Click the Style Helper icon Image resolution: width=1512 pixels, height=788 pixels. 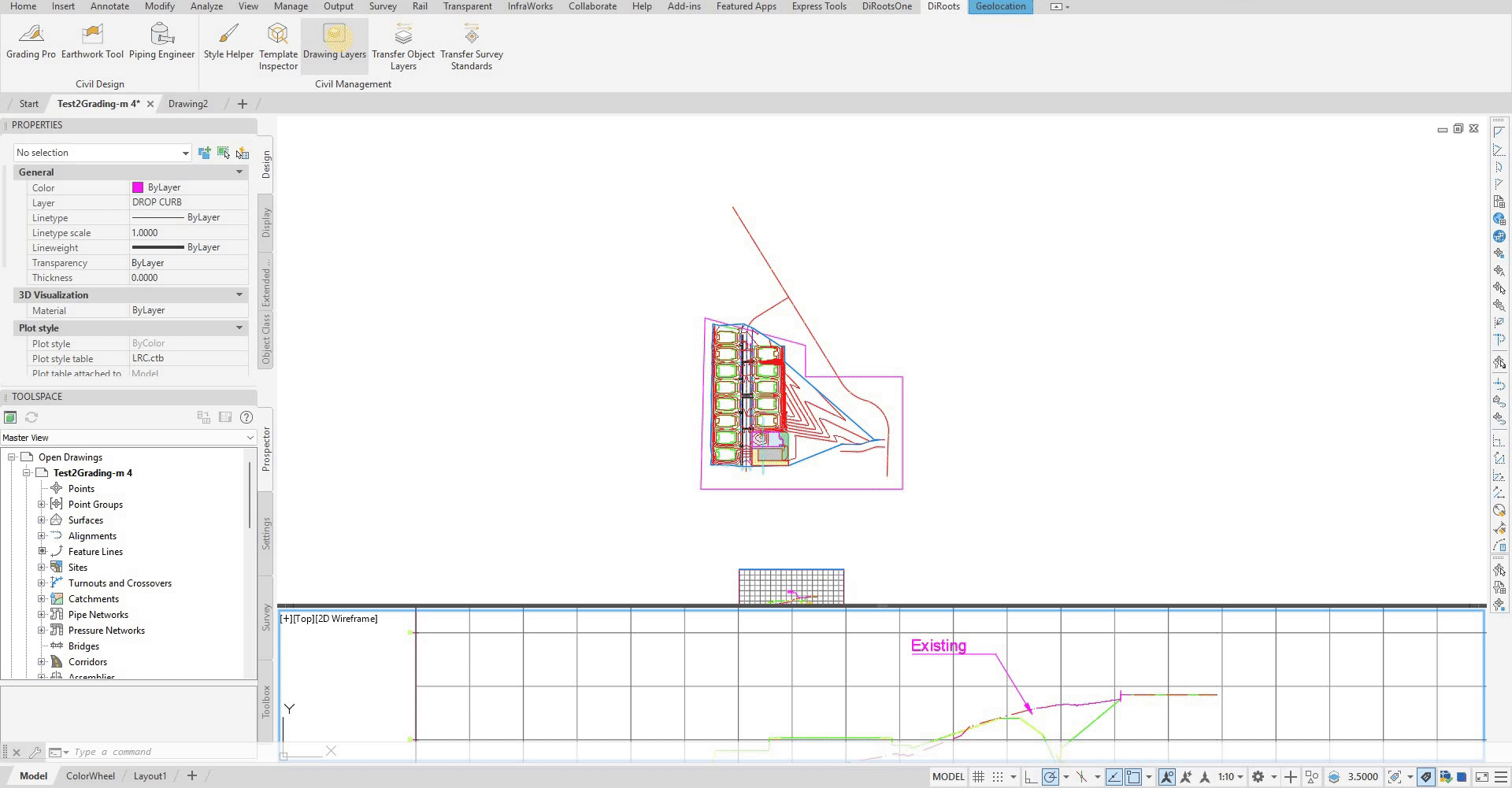228,41
